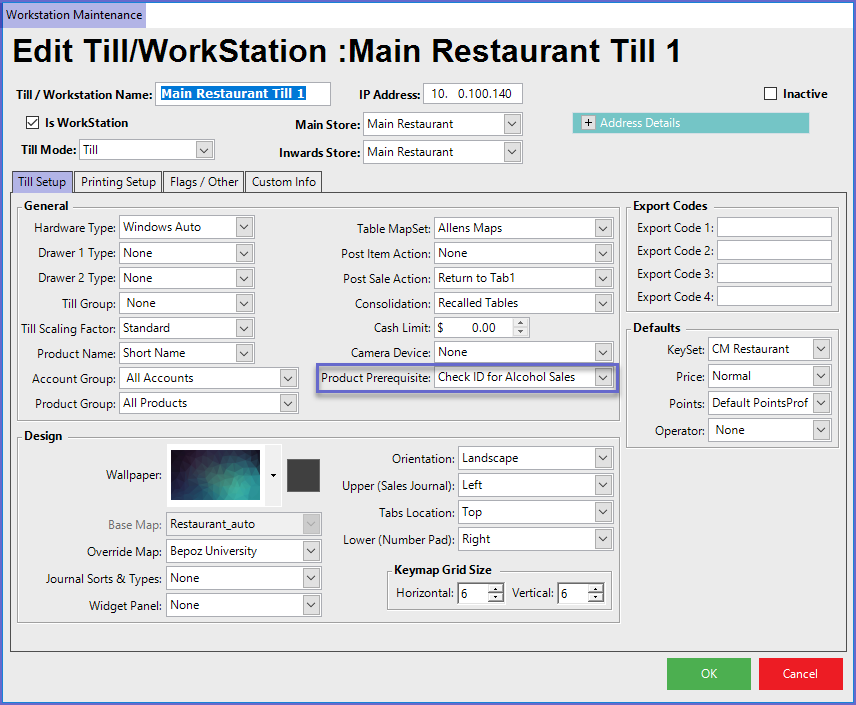Open the Product Prerequisite dropdown

click(x=603, y=378)
